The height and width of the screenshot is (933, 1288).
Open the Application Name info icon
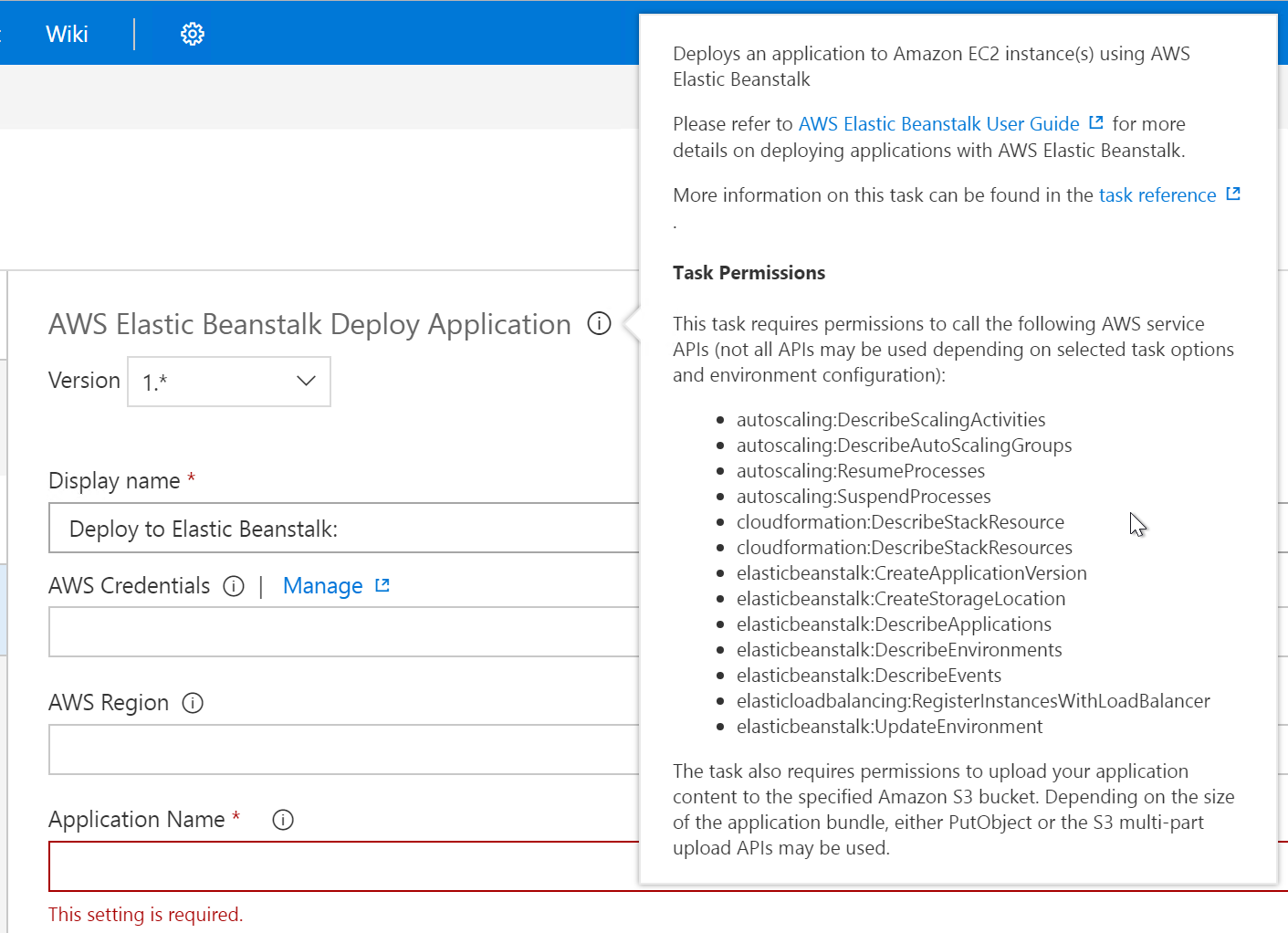[283, 820]
